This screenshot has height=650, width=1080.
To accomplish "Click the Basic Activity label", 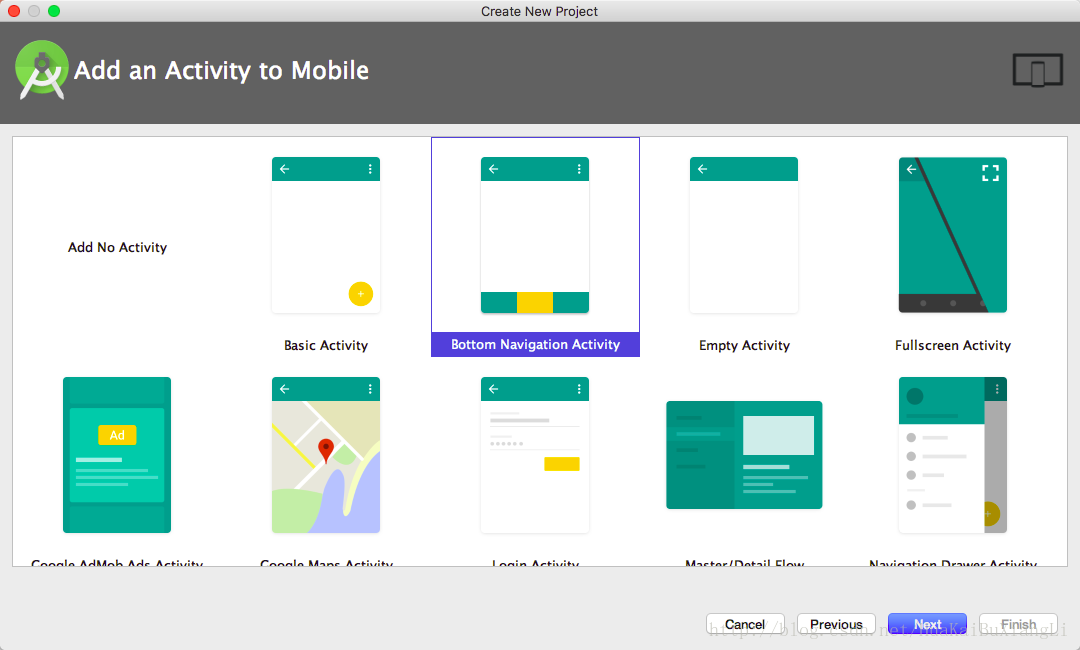I will (x=326, y=345).
